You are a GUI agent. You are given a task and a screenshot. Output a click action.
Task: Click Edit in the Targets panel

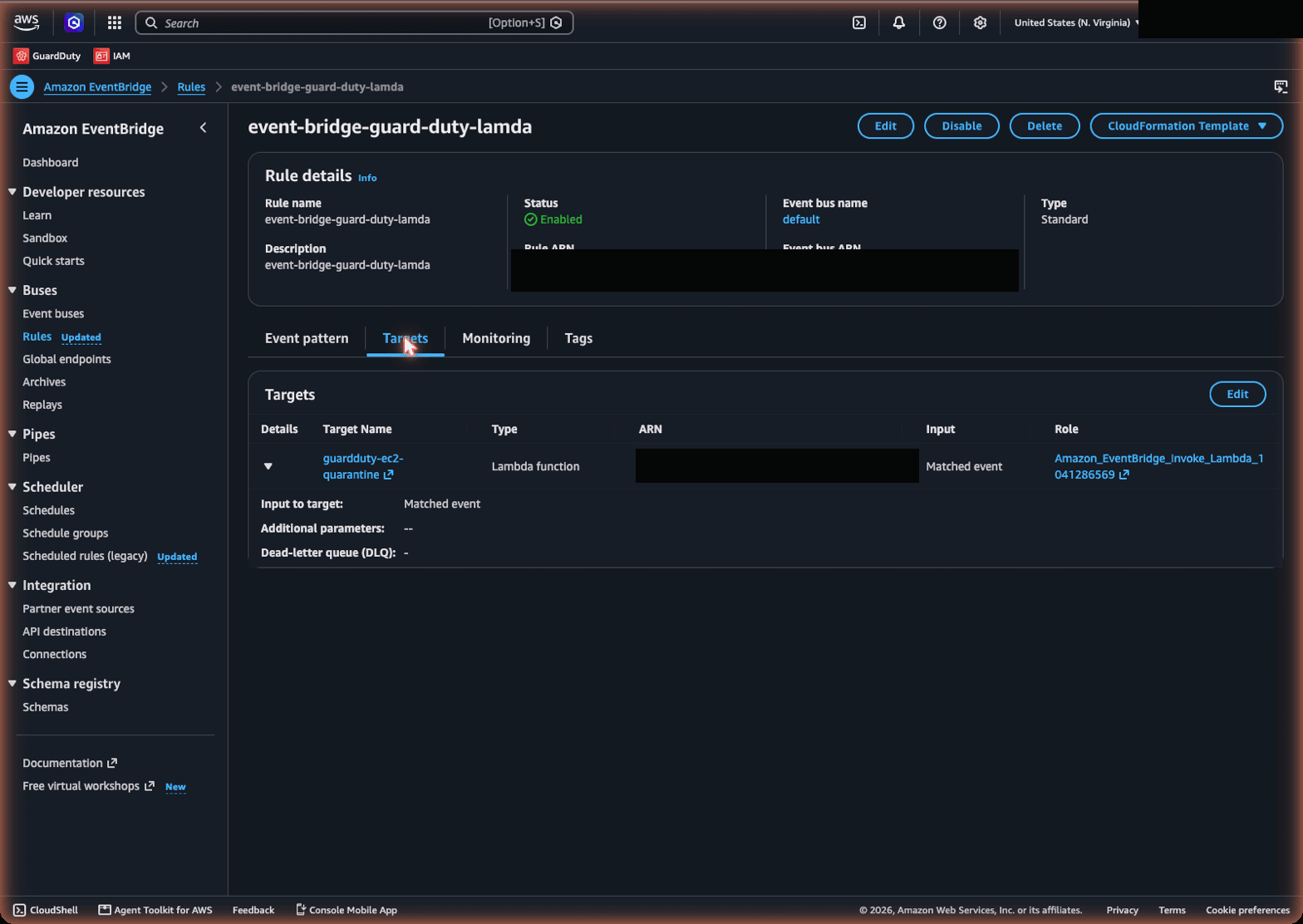[x=1237, y=395]
